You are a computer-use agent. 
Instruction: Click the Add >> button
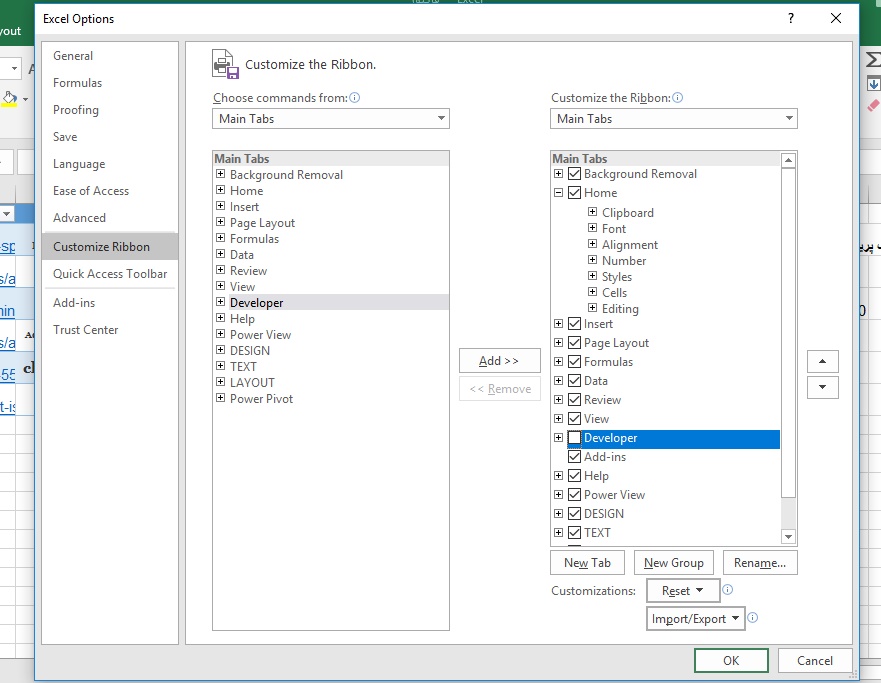(499, 361)
